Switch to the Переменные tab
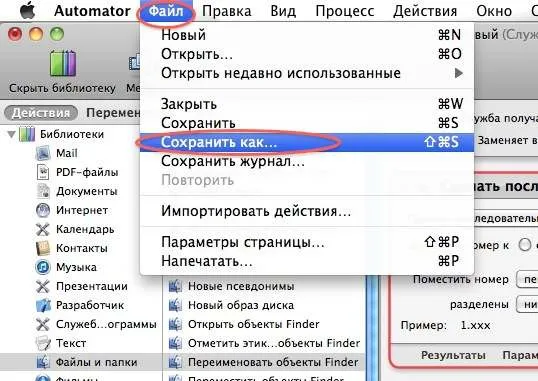The image size is (538, 381). pos(113,113)
